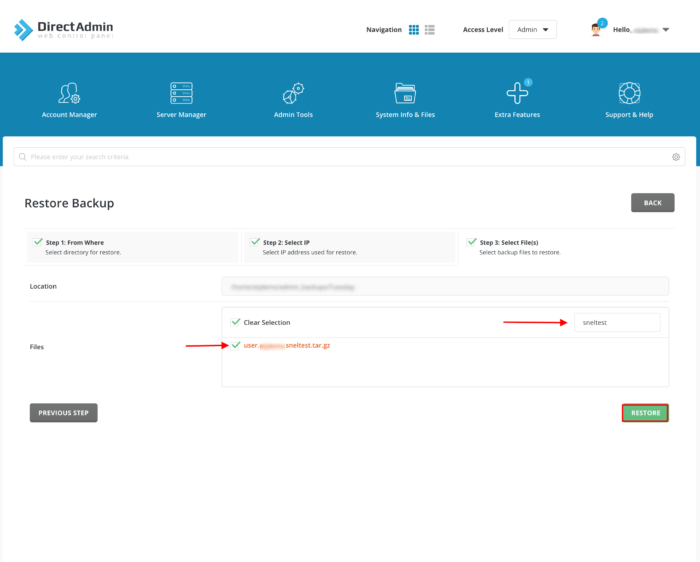The height and width of the screenshot is (562, 700).
Task: Open the Account Manager icon
Action: pos(69,94)
